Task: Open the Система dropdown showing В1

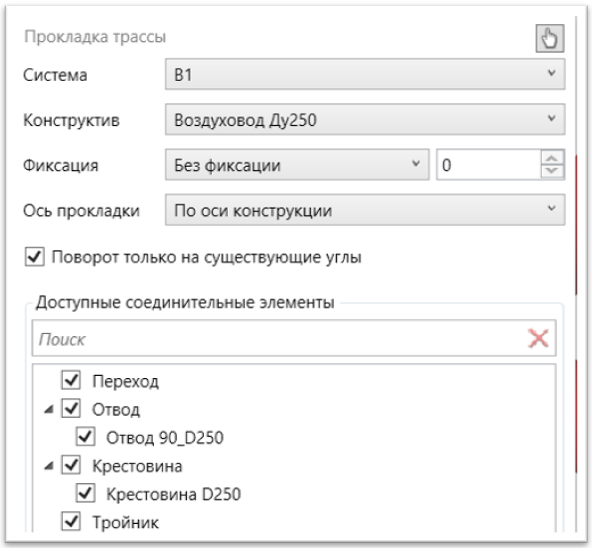Action: (365, 74)
